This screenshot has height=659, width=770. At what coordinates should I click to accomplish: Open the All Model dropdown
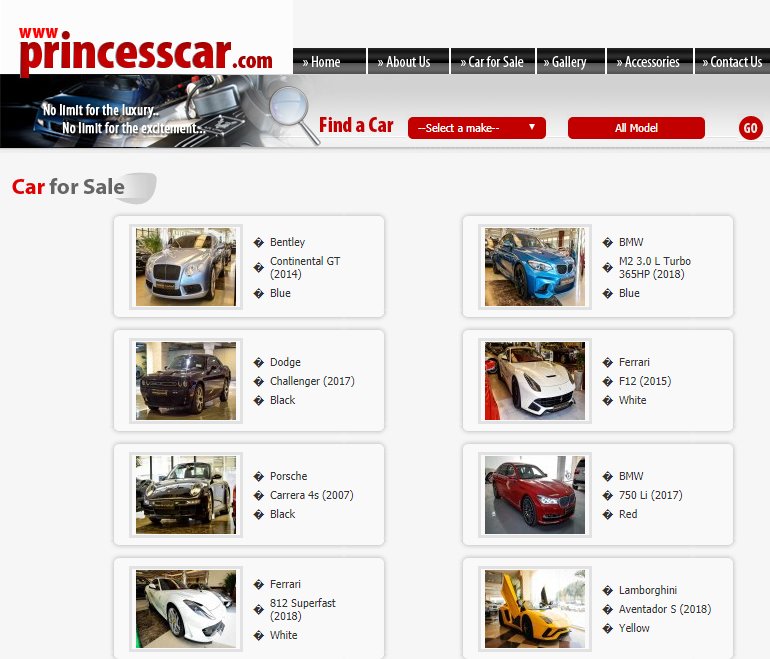click(636, 128)
